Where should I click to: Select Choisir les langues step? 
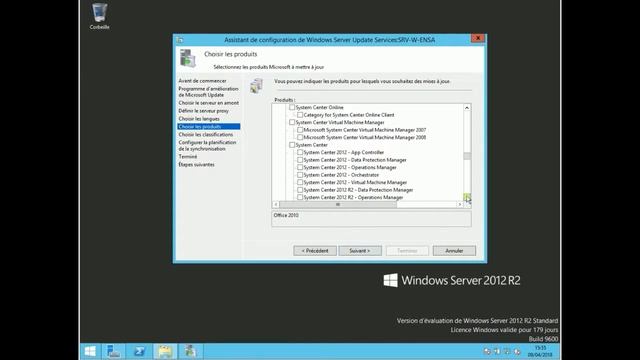(199, 119)
